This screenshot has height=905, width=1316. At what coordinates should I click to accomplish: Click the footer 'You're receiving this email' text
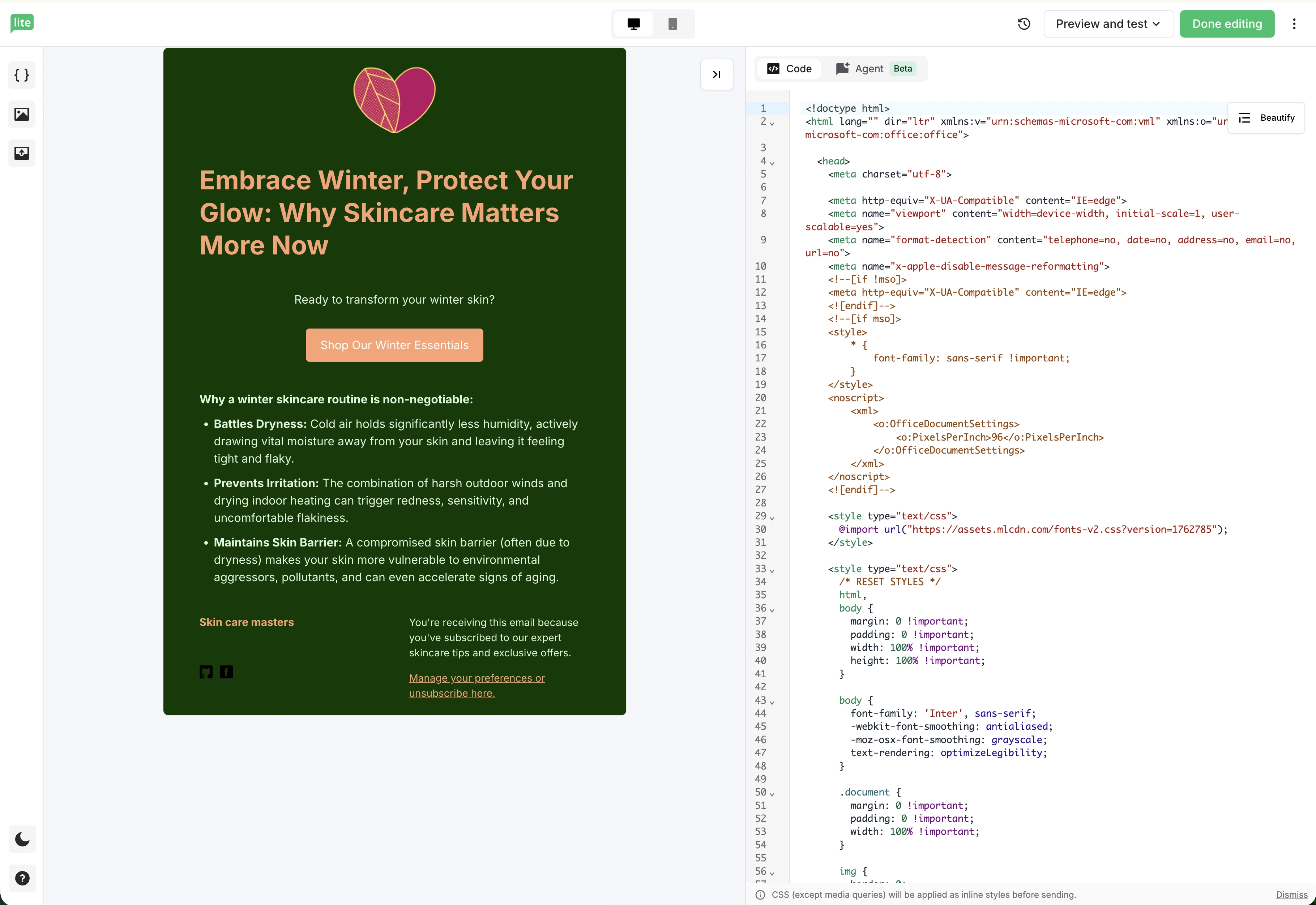[493, 637]
